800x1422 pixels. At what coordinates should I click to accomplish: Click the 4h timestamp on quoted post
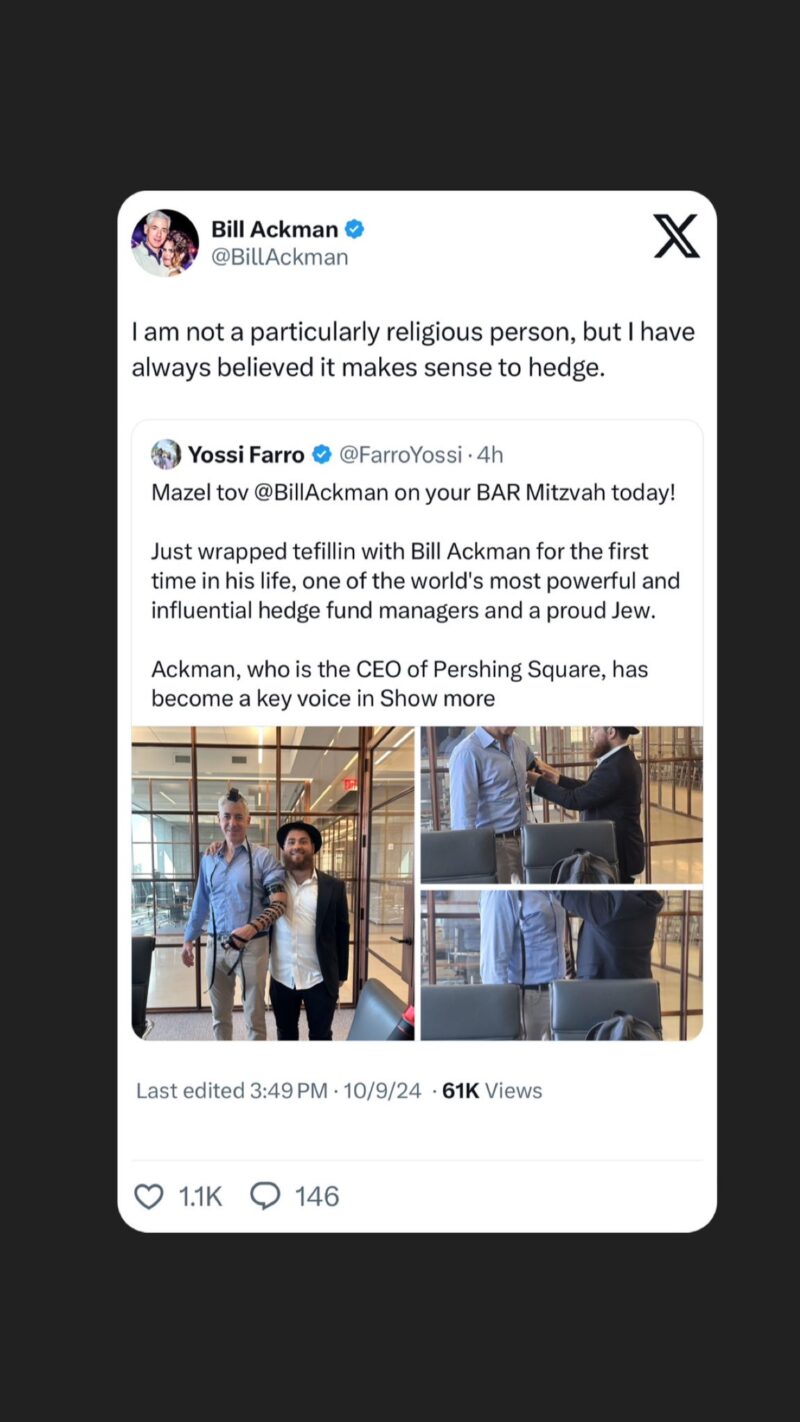click(x=490, y=455)
